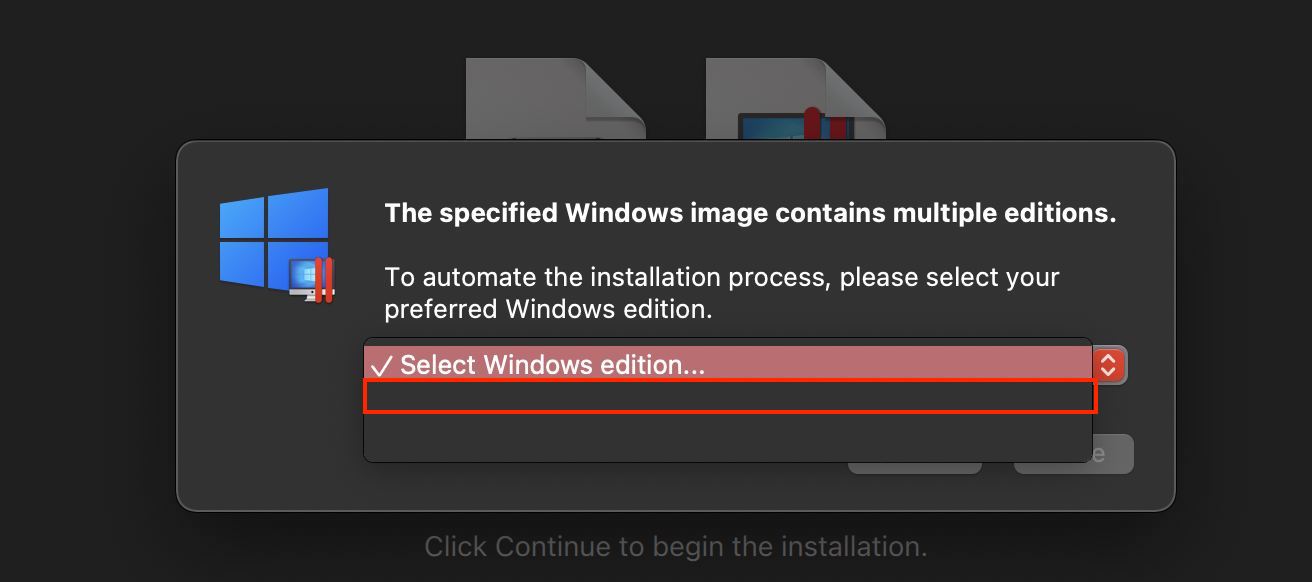
Task: Click the multiple editions heading text
Action: pyautogui.click(x=751, y=212)
